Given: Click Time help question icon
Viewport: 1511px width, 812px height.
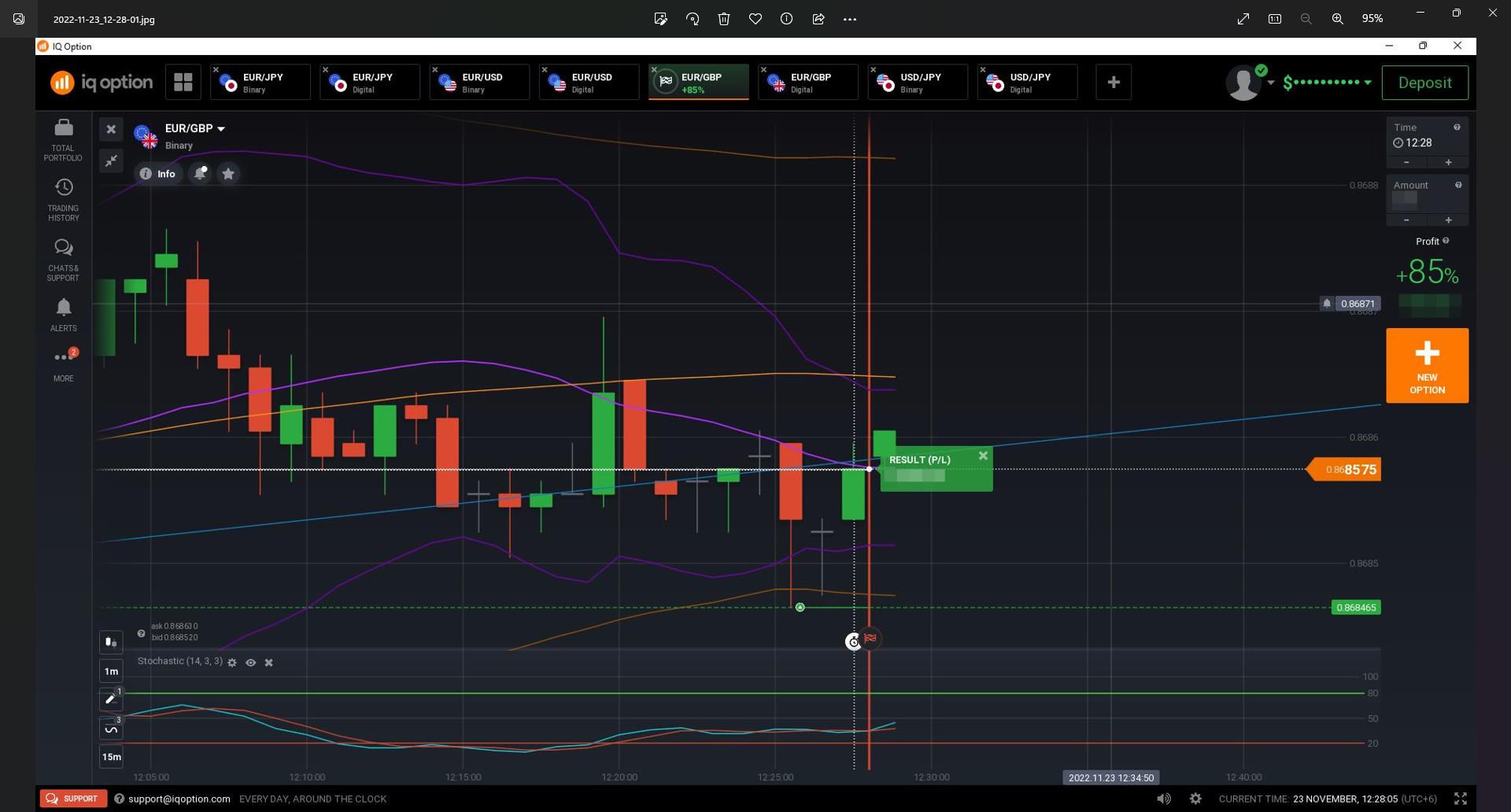Looking at the screenshot, I should pos(1457,127).
